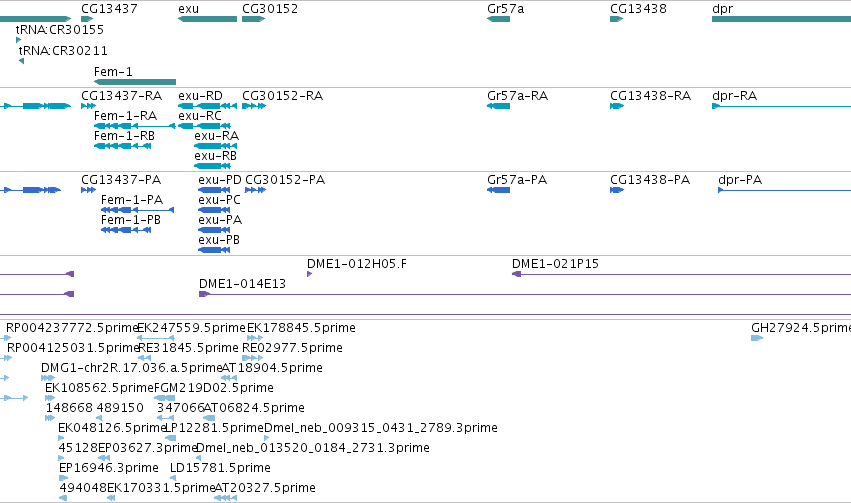Open Dmel_neb_013520_0184_2731.3prime feature

(313, 448)
